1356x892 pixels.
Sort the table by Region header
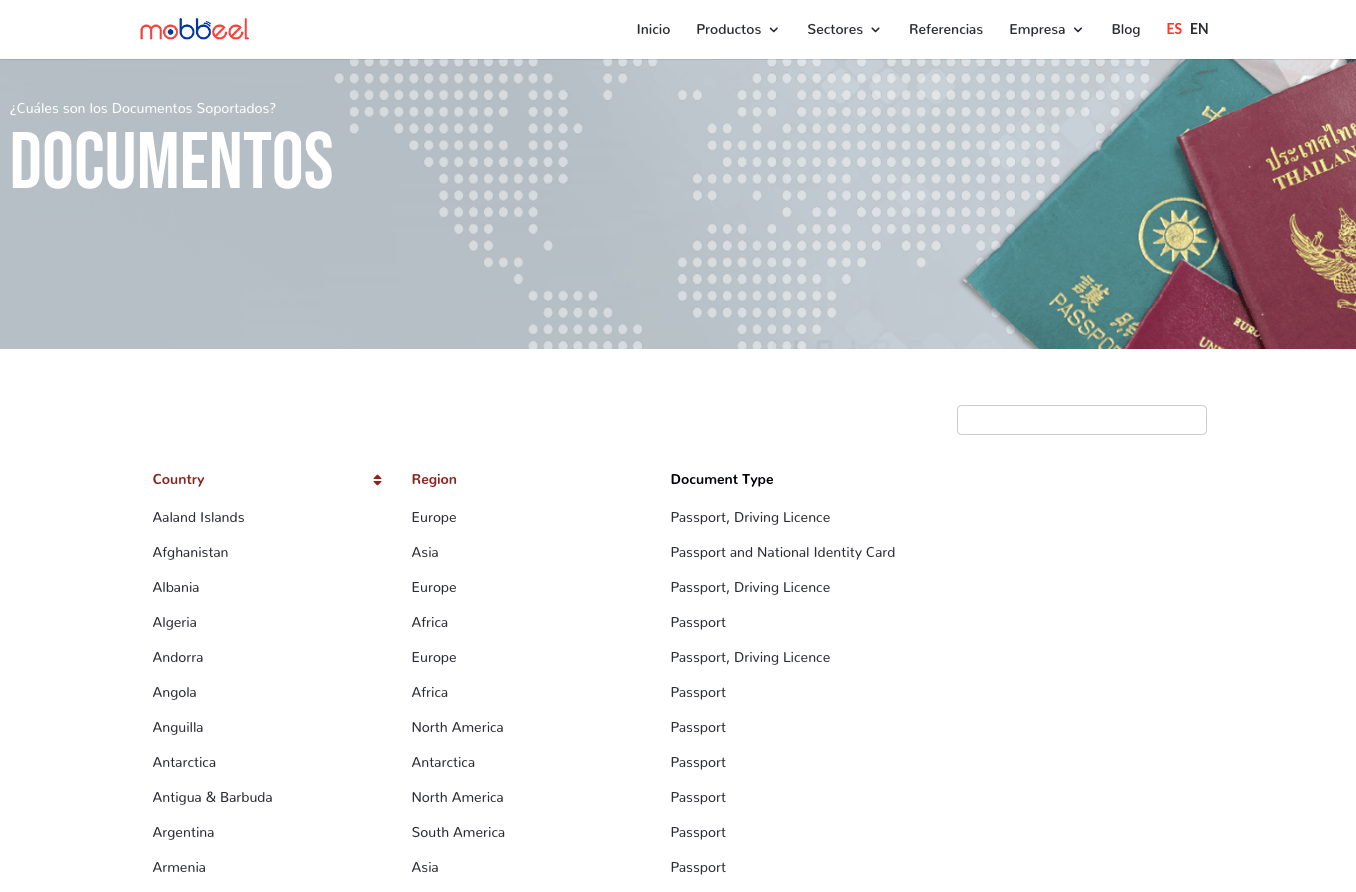pos(434,480)
